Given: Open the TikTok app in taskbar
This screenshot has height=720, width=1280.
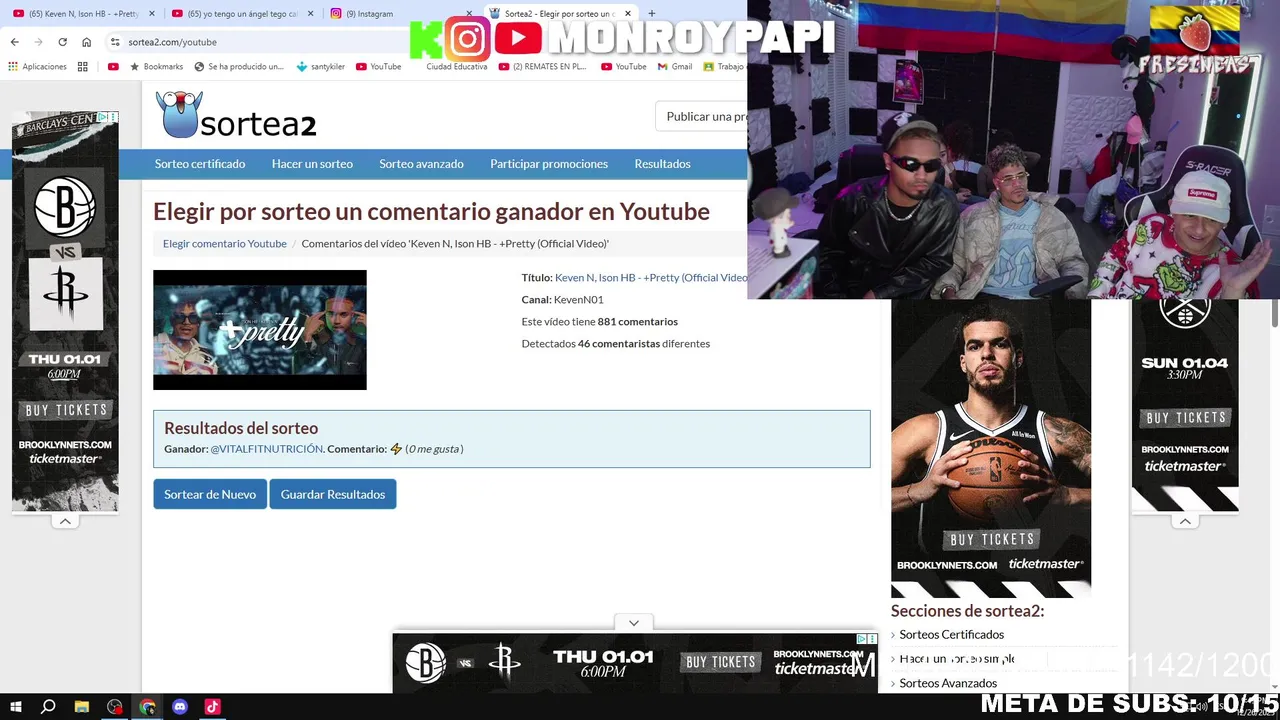Looking at the screenshot, I should click(x=212, y=707).
